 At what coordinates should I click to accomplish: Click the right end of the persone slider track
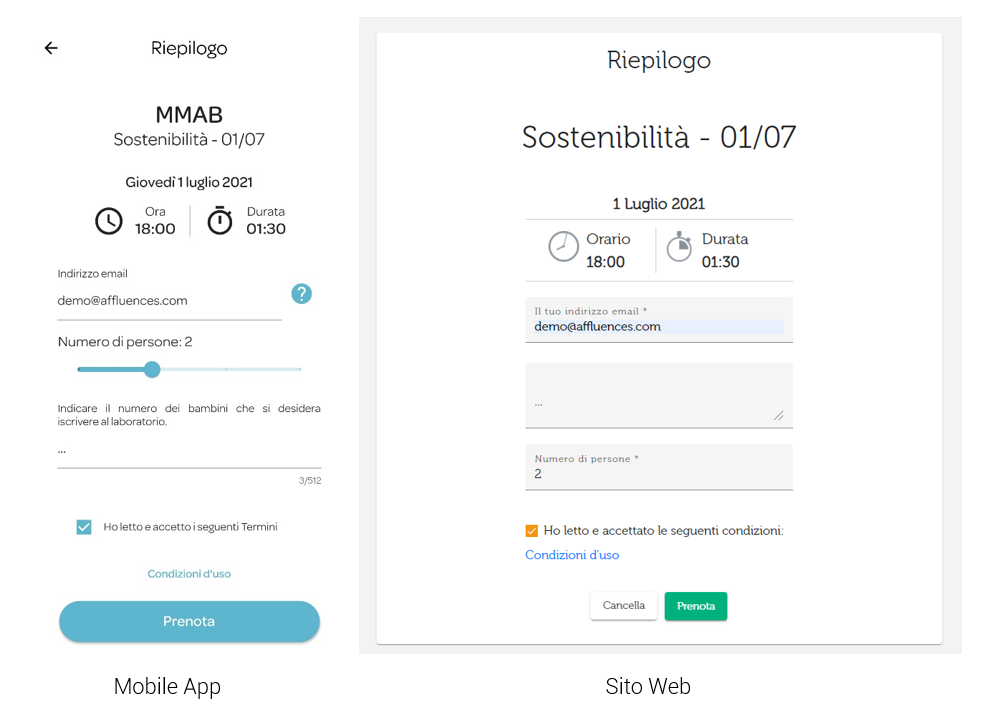(299, 369)
